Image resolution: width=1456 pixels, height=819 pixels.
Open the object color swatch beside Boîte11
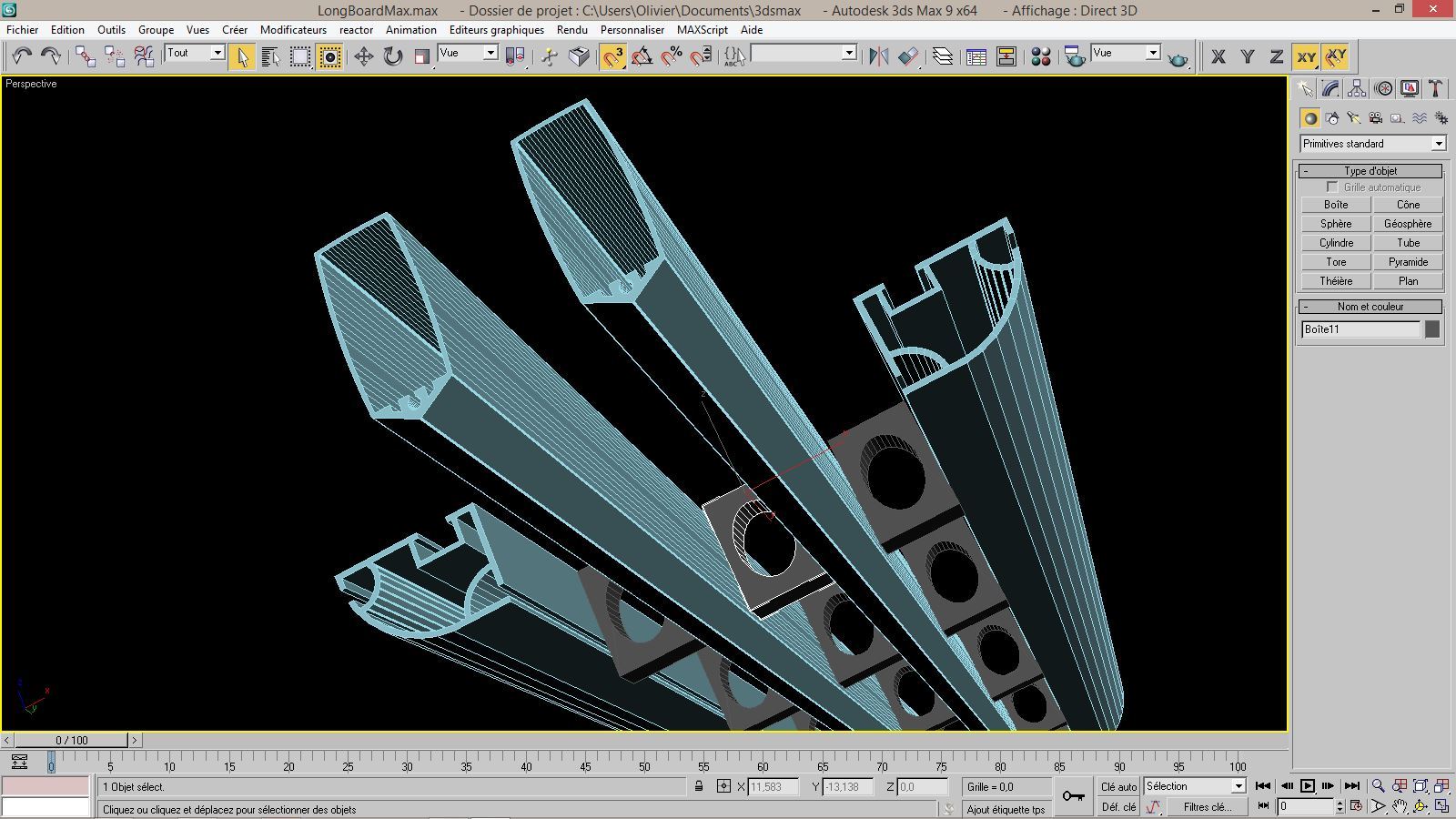tap(1434, 329)
